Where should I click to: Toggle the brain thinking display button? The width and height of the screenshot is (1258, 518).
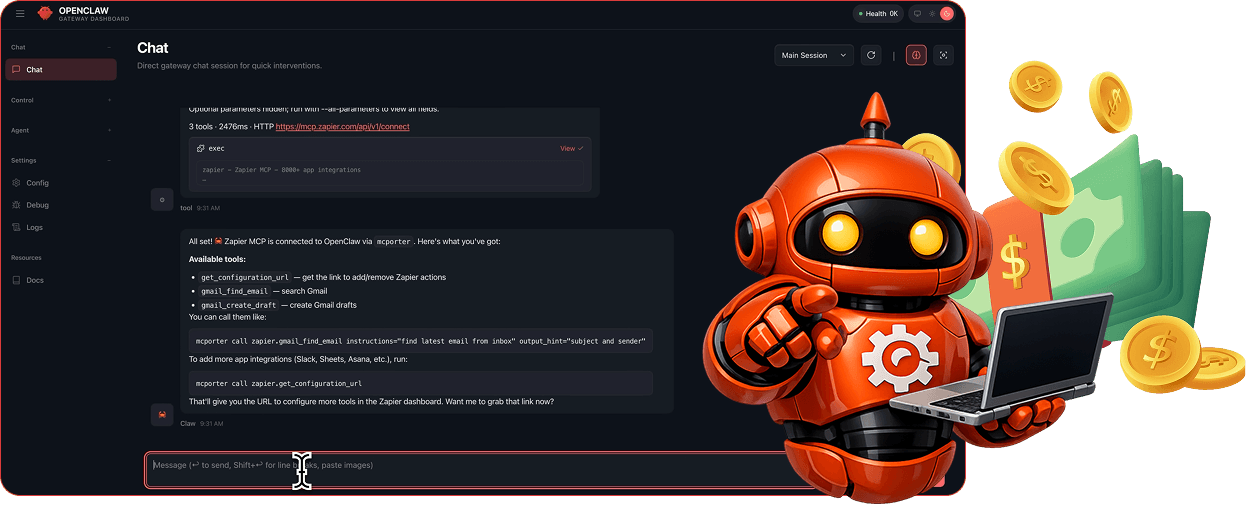tap(916, 55)
